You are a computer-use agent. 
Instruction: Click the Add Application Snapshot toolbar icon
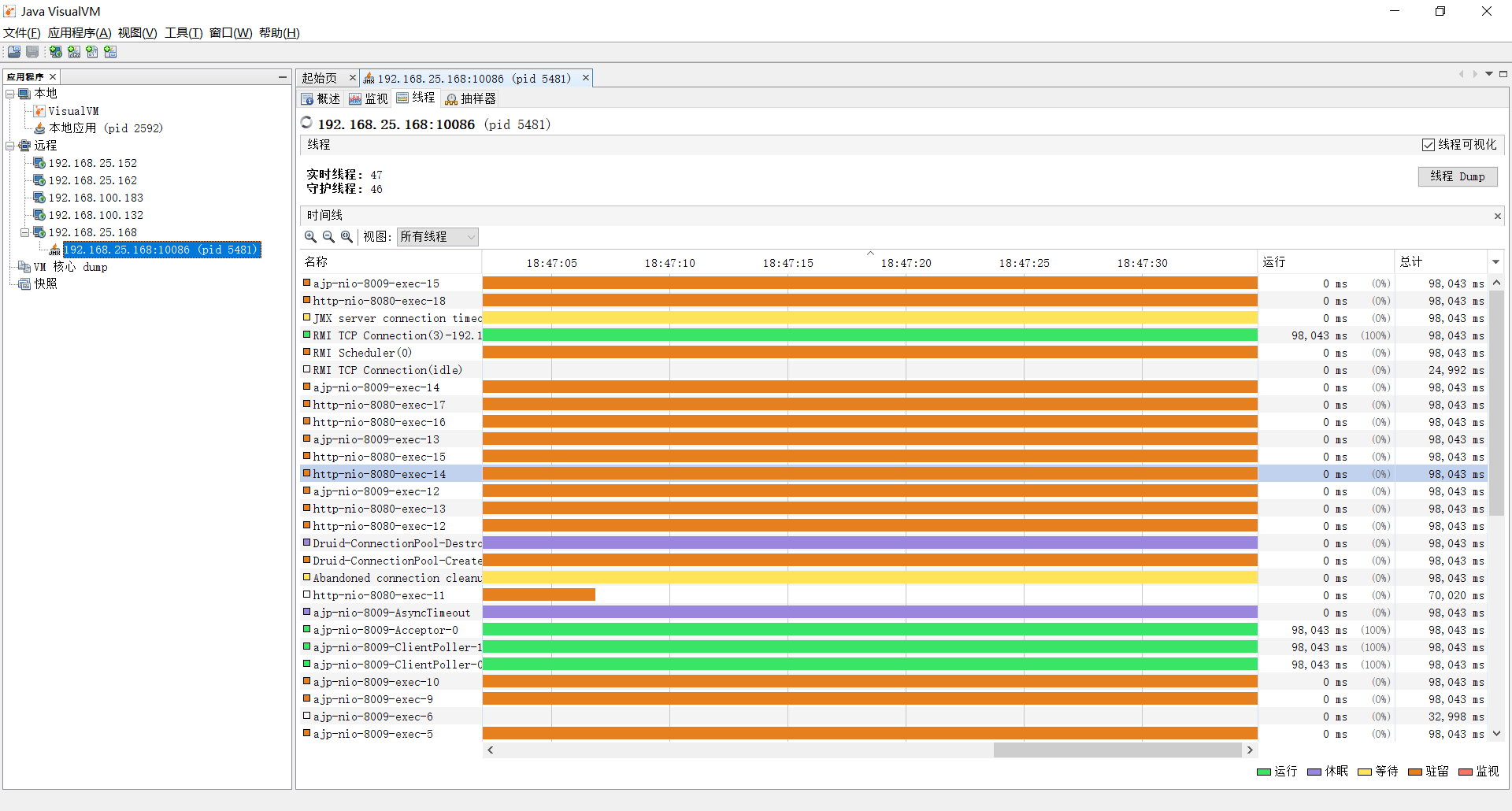point(110,52)
